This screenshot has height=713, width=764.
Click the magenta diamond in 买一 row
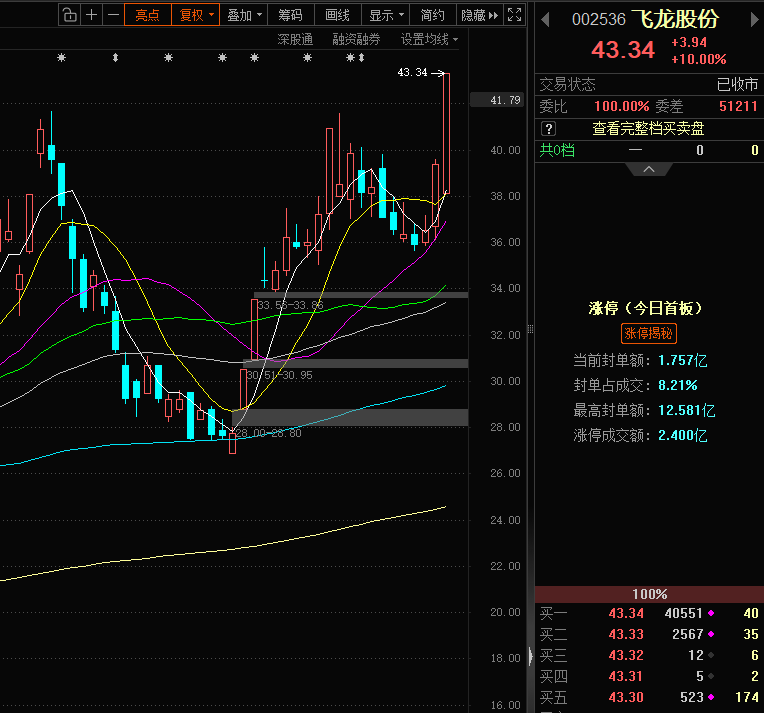(x=711, y=613)
